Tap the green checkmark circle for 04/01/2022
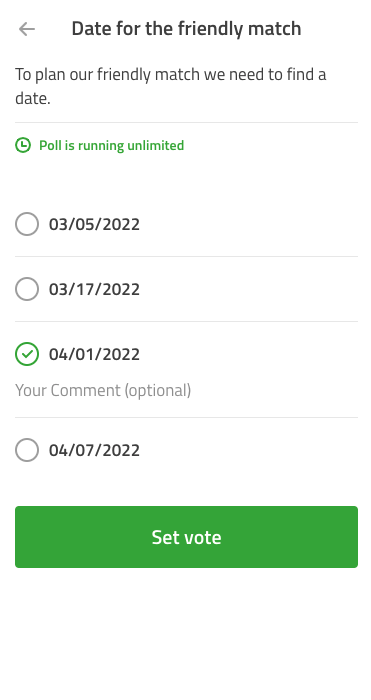 pos(27,354)
